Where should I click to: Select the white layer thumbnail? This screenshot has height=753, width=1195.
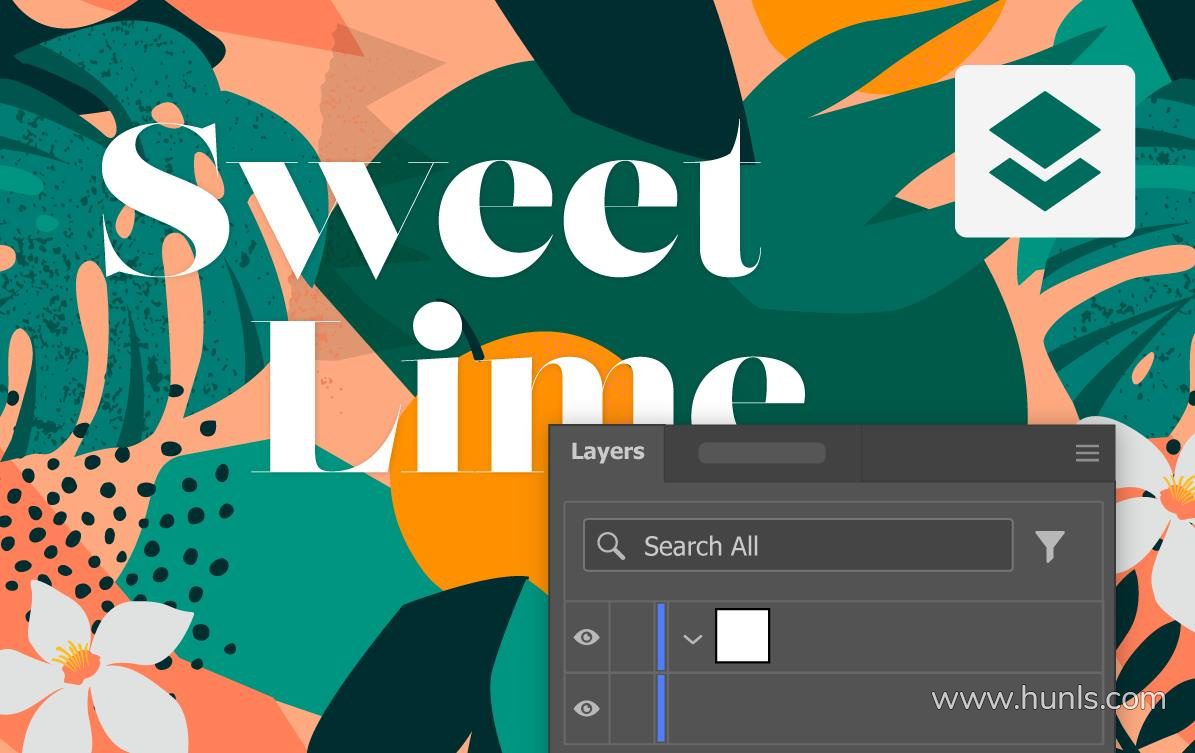point(742,636)
